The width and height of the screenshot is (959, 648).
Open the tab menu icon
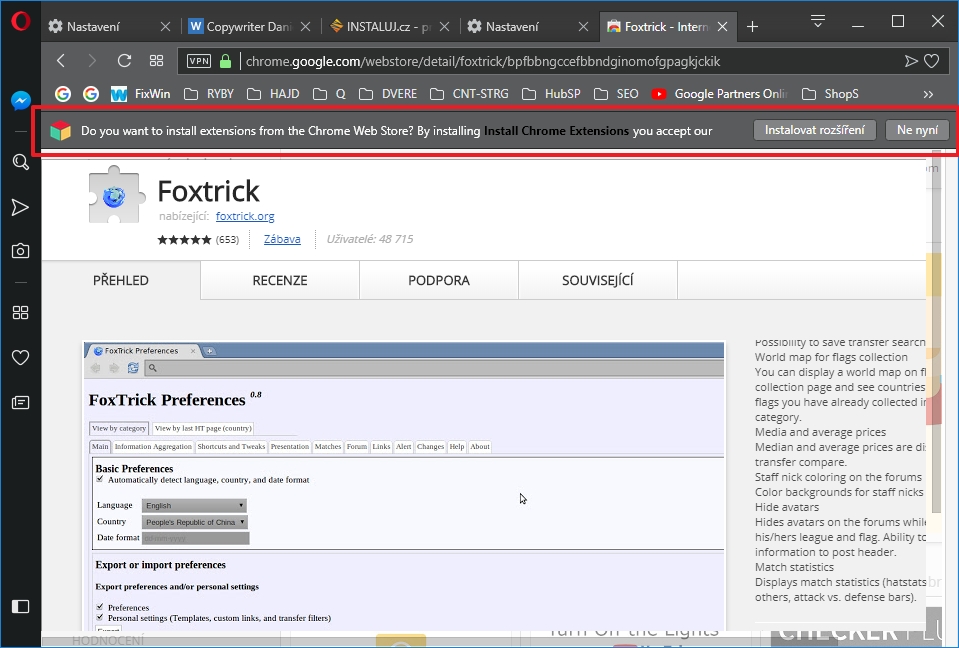point(818,21)
